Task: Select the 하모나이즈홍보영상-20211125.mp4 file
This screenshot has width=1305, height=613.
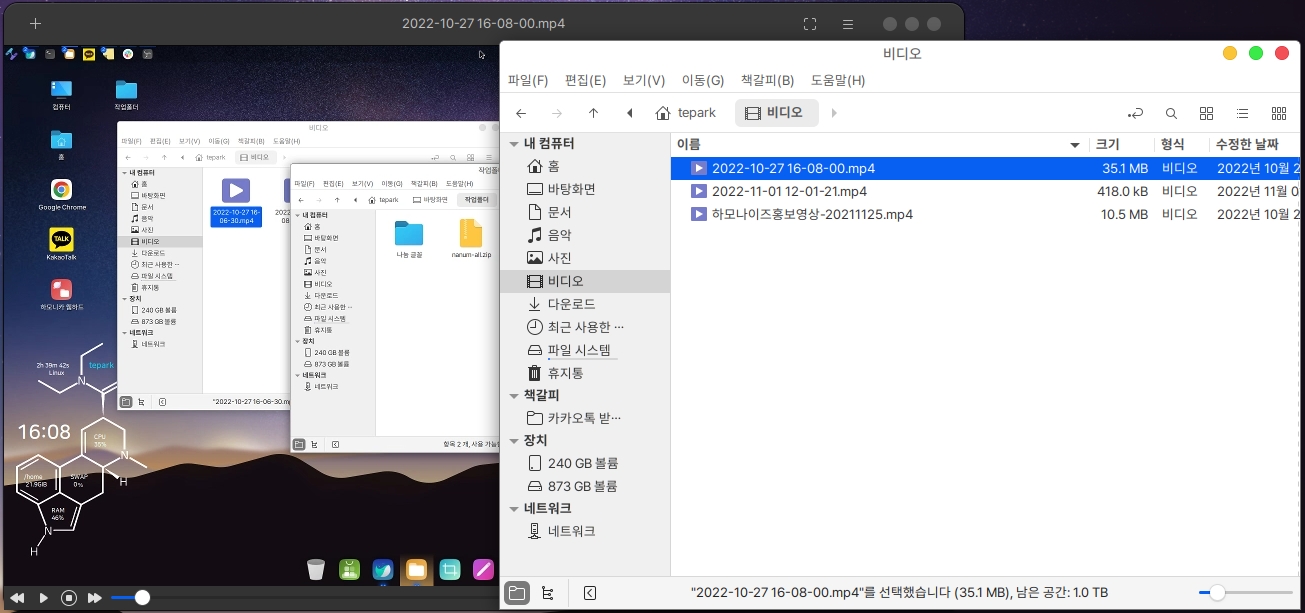Action: tap(811, 214)
